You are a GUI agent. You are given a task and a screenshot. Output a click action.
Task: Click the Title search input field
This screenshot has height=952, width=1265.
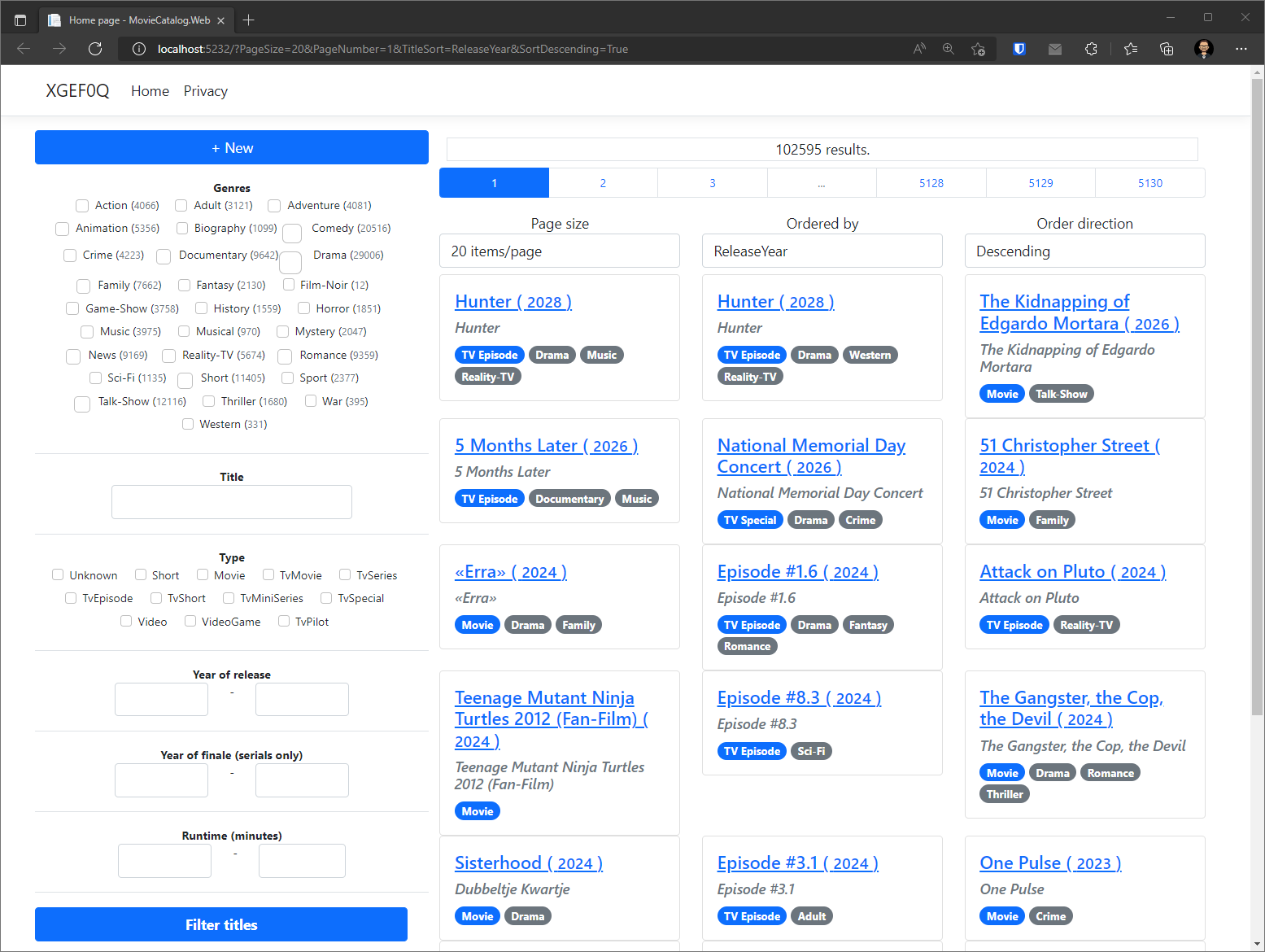232,502
